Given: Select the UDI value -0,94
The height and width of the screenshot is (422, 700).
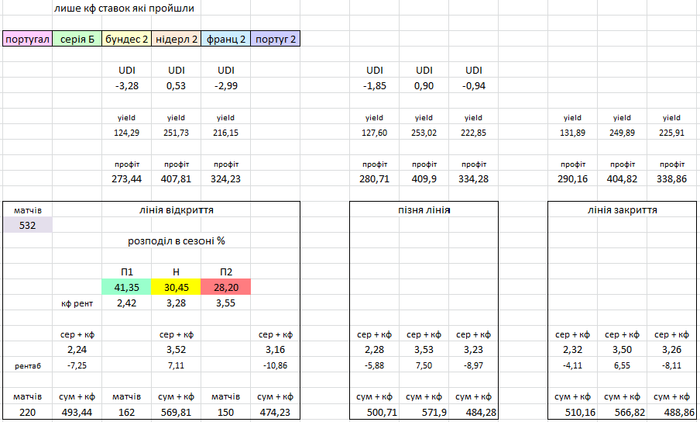Looking at the screenshot, I should tap(474, 86).
